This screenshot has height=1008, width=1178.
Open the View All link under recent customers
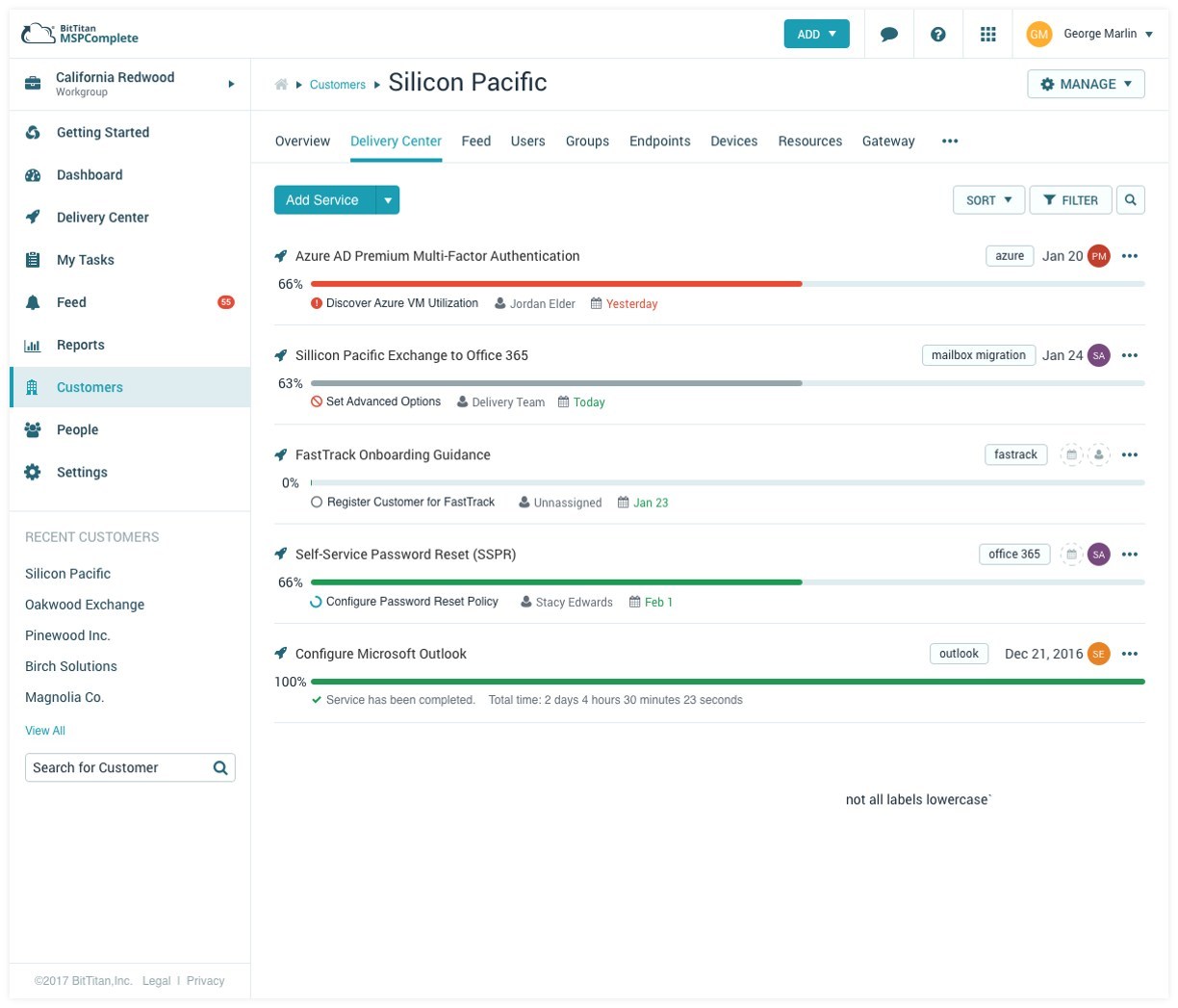[44, 730]
